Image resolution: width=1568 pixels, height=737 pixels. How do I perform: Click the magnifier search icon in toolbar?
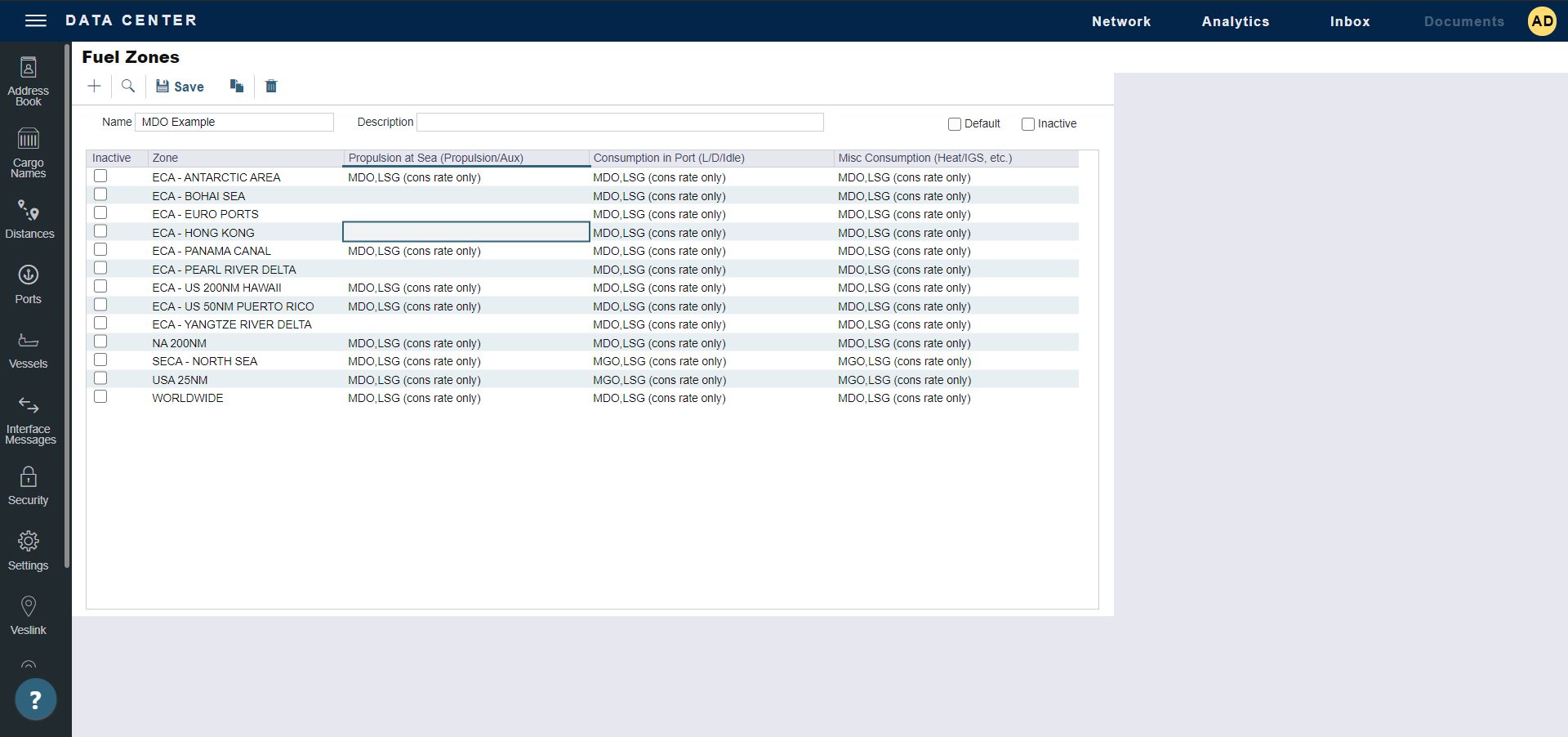(x=128, y=86)
